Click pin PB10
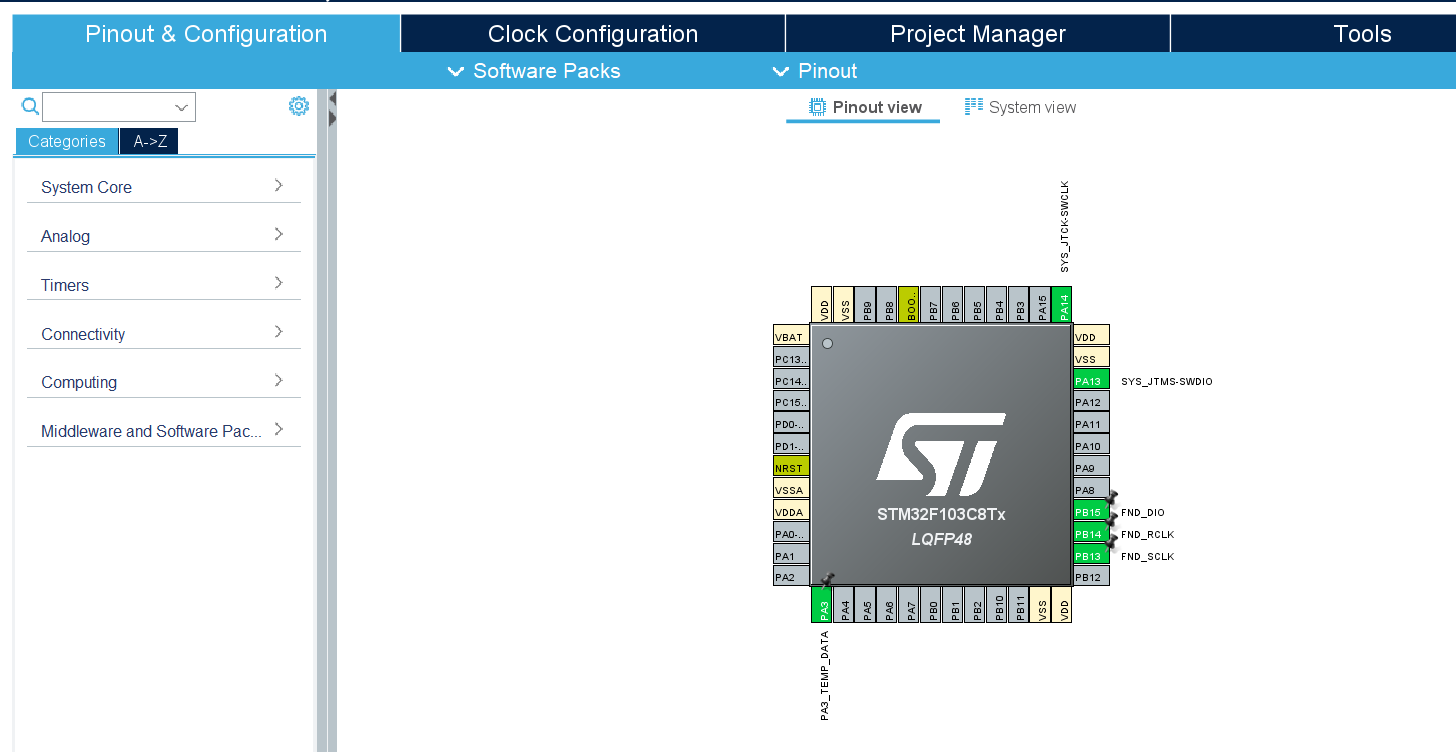 [x=998, y=605]
